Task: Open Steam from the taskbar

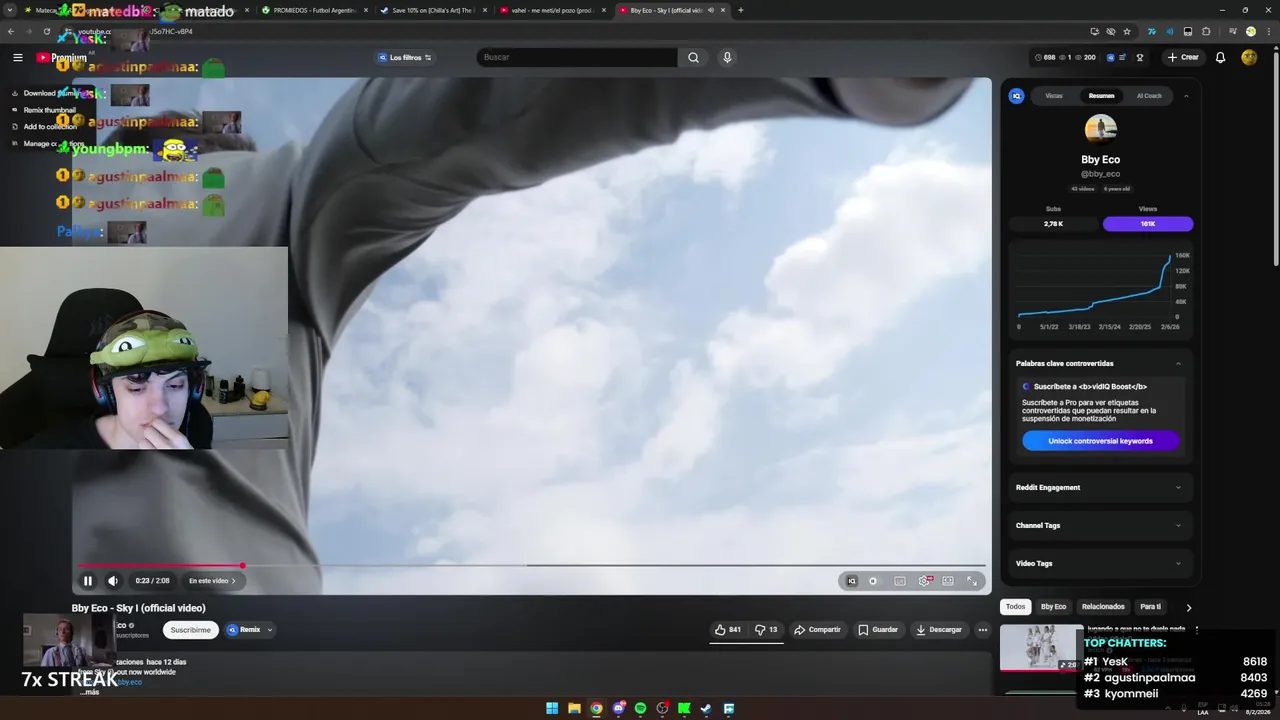Action: (x=706, y=709)
